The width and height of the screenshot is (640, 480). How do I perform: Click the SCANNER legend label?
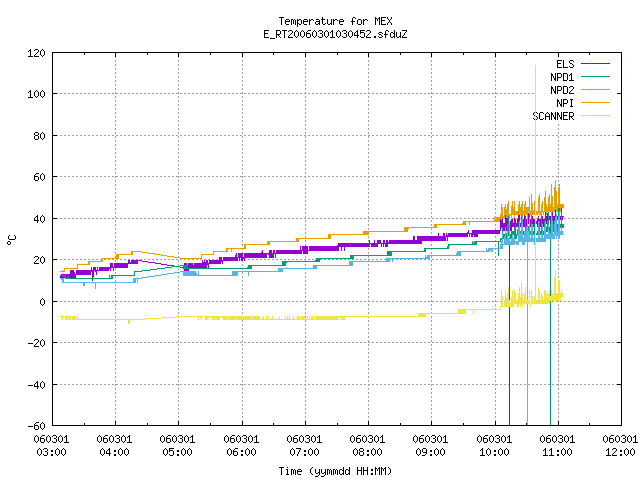pyautogui.click(x=553, y=116)
